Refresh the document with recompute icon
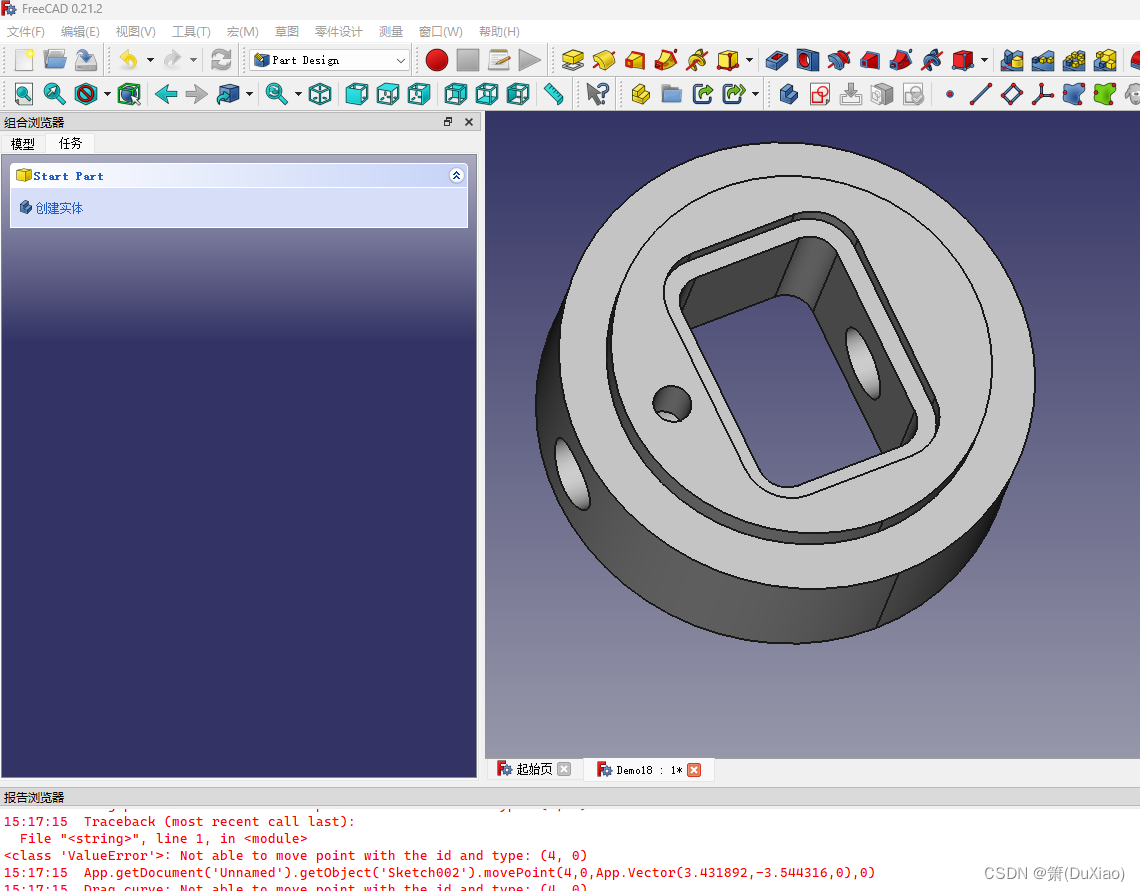The image size is (1140, 891). coord(221,60)
